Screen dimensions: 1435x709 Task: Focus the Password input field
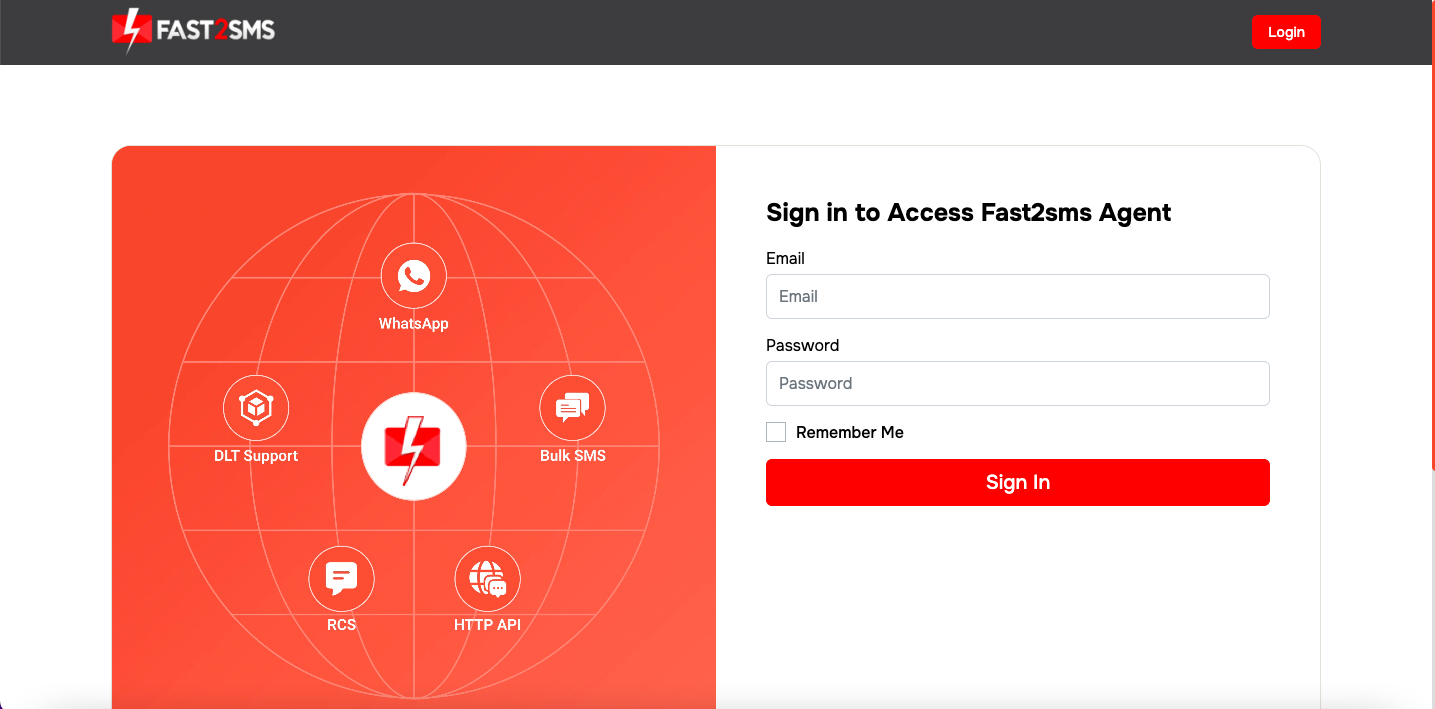point(1017,383)
